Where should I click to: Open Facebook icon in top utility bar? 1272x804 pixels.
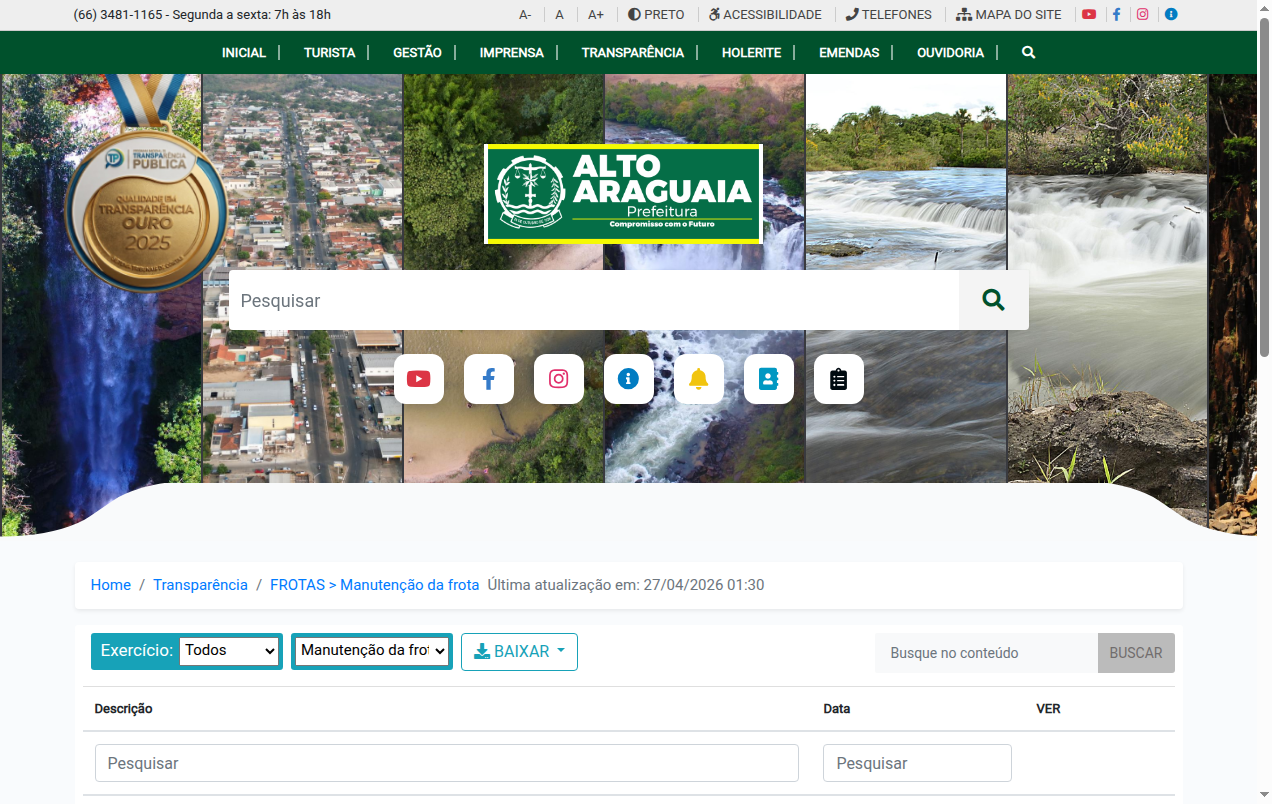1116,15
